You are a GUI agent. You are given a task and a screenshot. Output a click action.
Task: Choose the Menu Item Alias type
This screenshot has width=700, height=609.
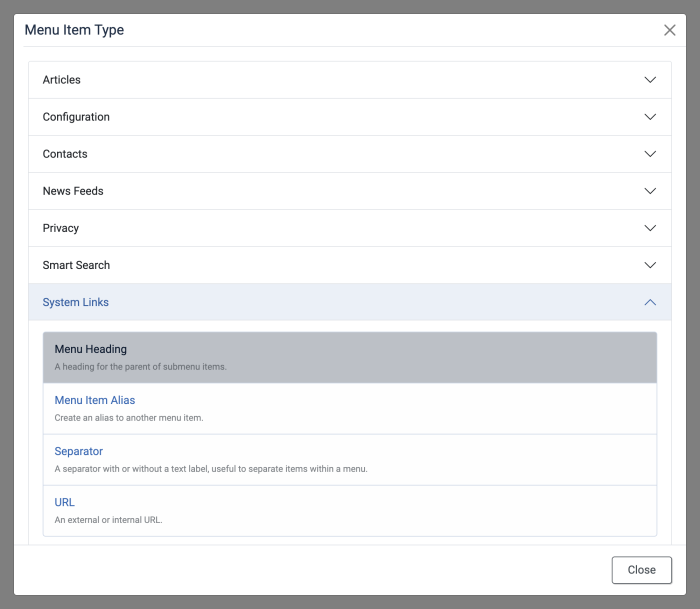click(x=95, y=401)
